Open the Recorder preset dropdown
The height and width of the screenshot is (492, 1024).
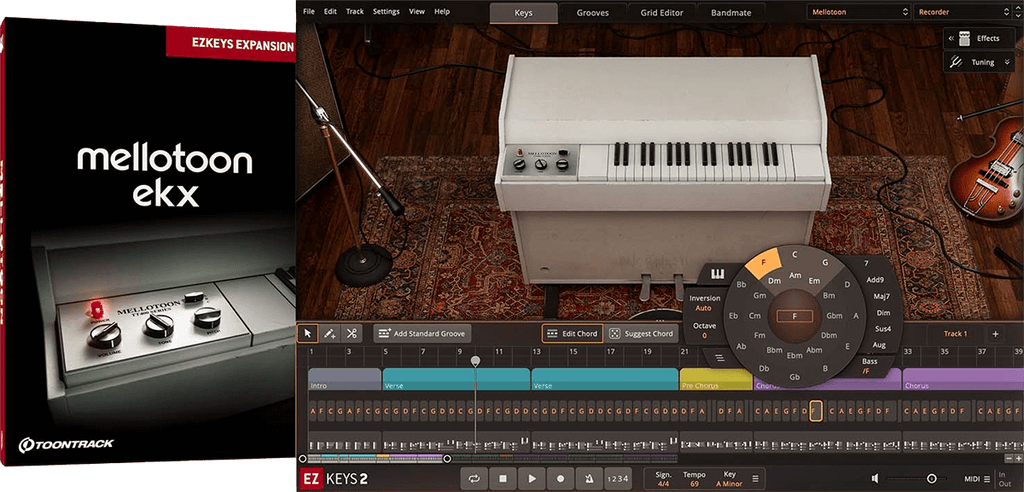tap(964, 12)
